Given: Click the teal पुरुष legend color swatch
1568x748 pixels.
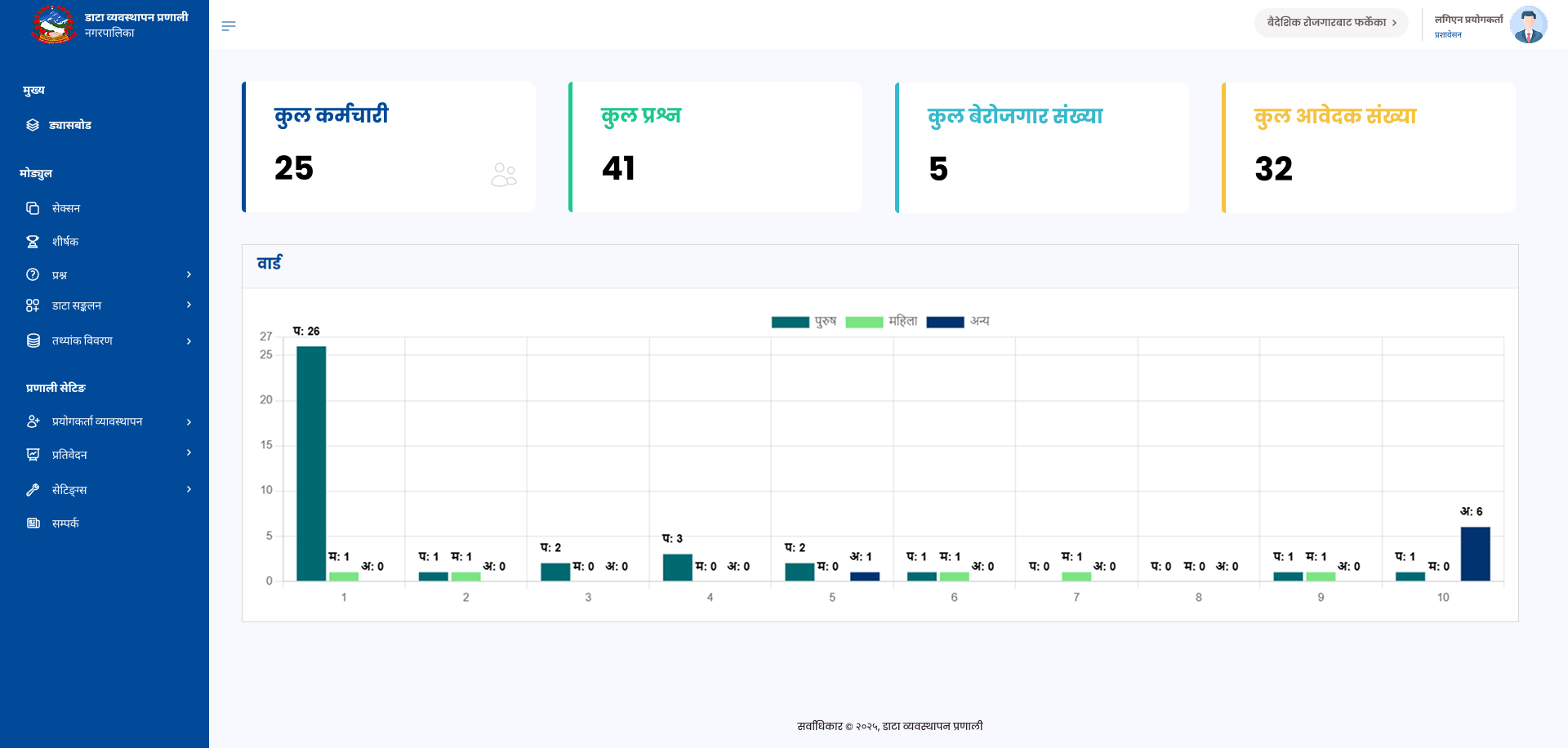Looking at the screenshot, I should [789, 321].
